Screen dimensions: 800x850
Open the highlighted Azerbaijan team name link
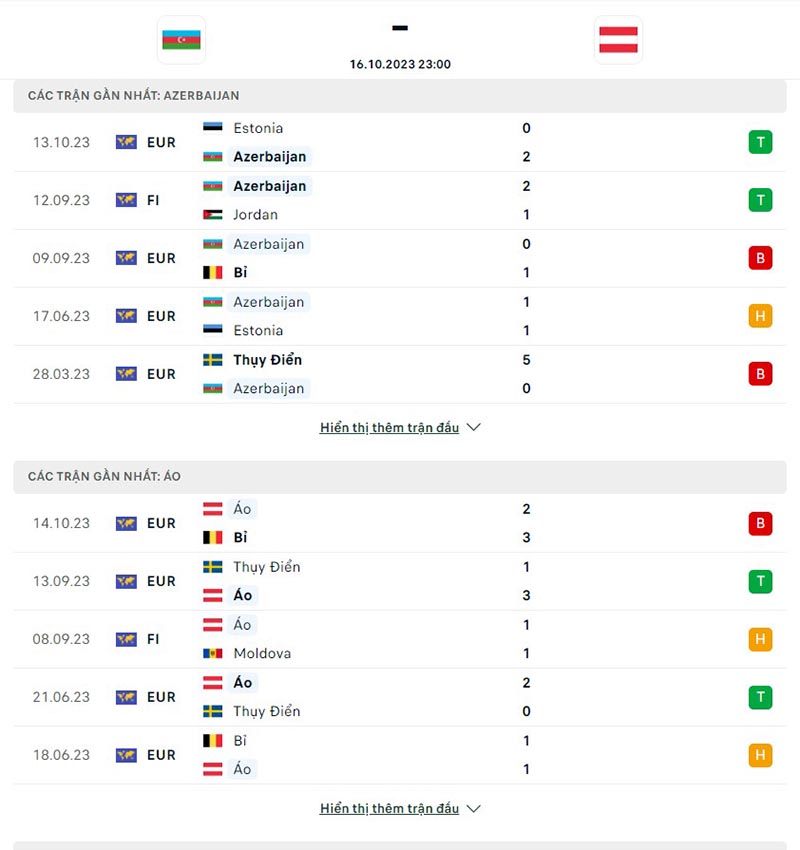(x=270, y=156)
